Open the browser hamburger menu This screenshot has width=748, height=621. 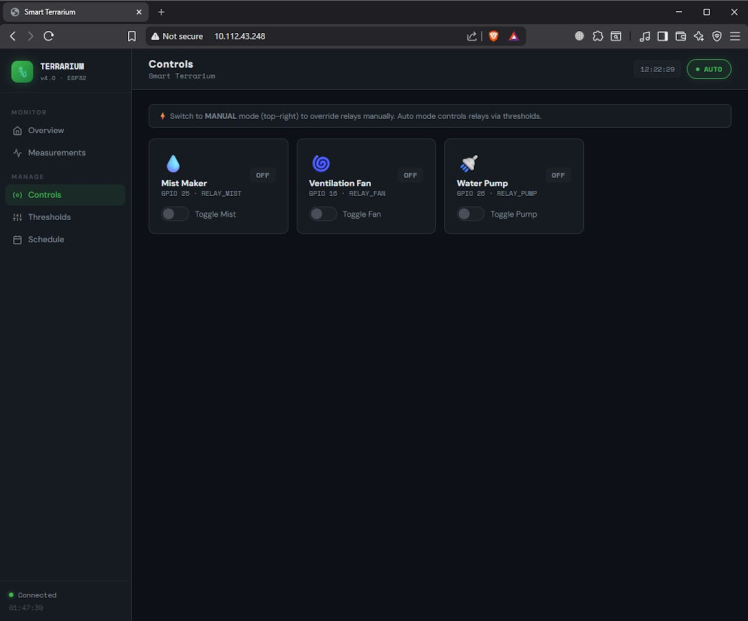pos(735,36)
